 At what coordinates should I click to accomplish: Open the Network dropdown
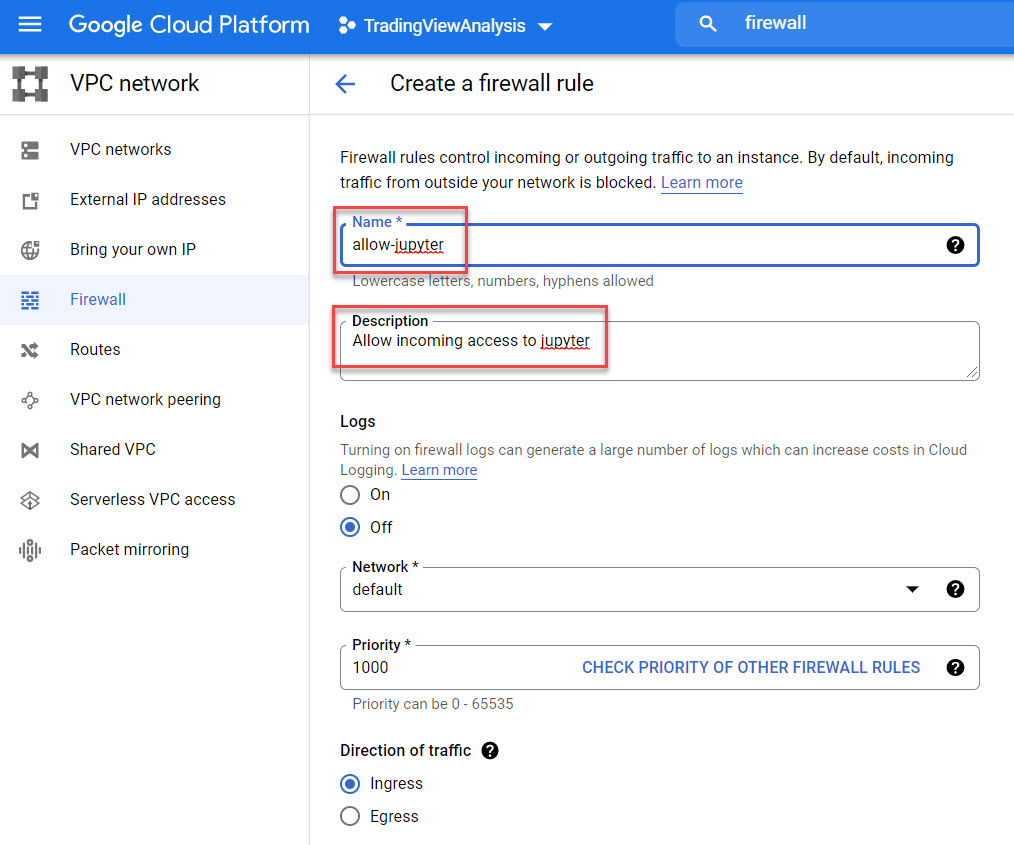click(912, 589)
